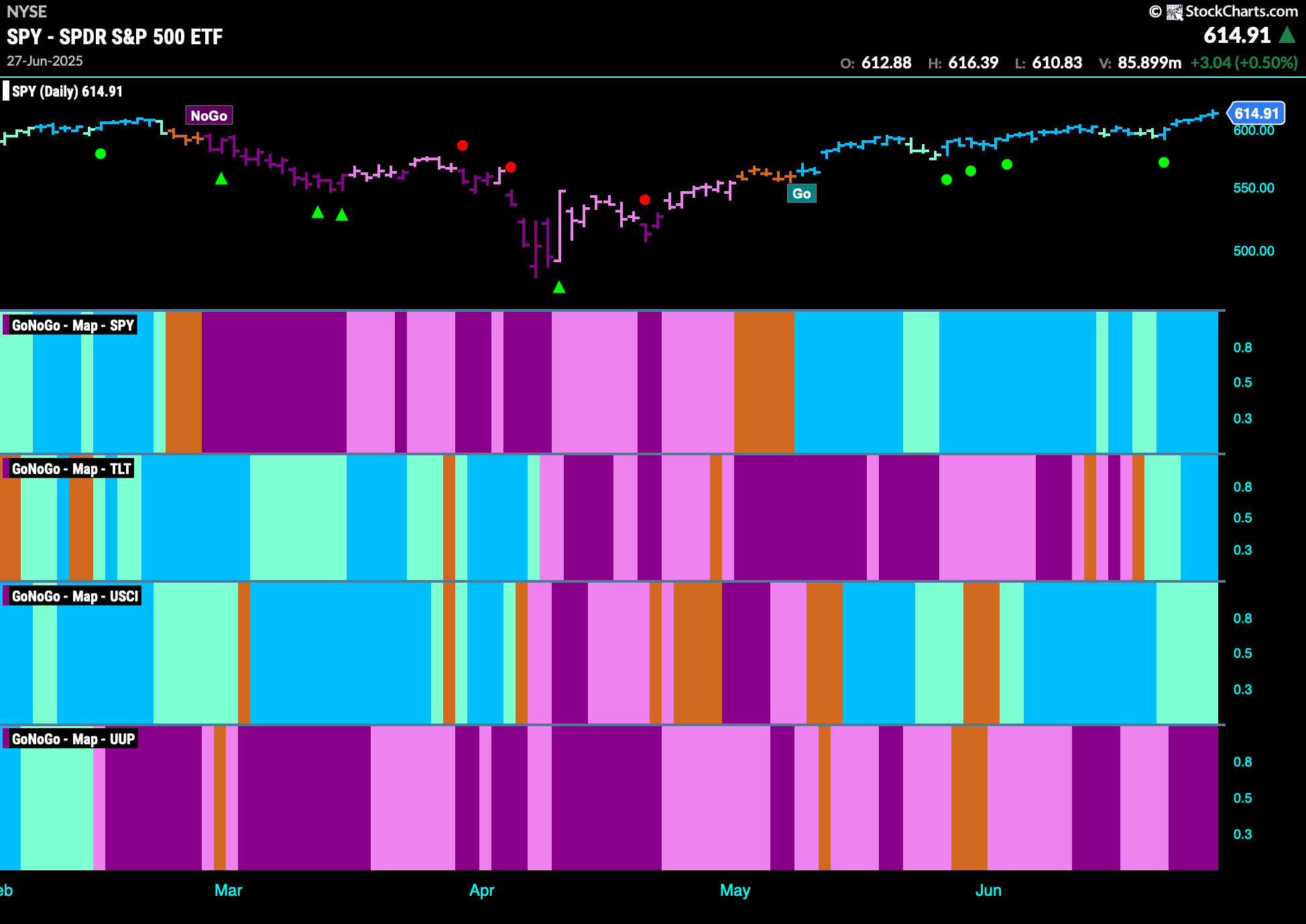Click the green circle marker in February
Screen dimensions: 1306x924
click(101, 154)
